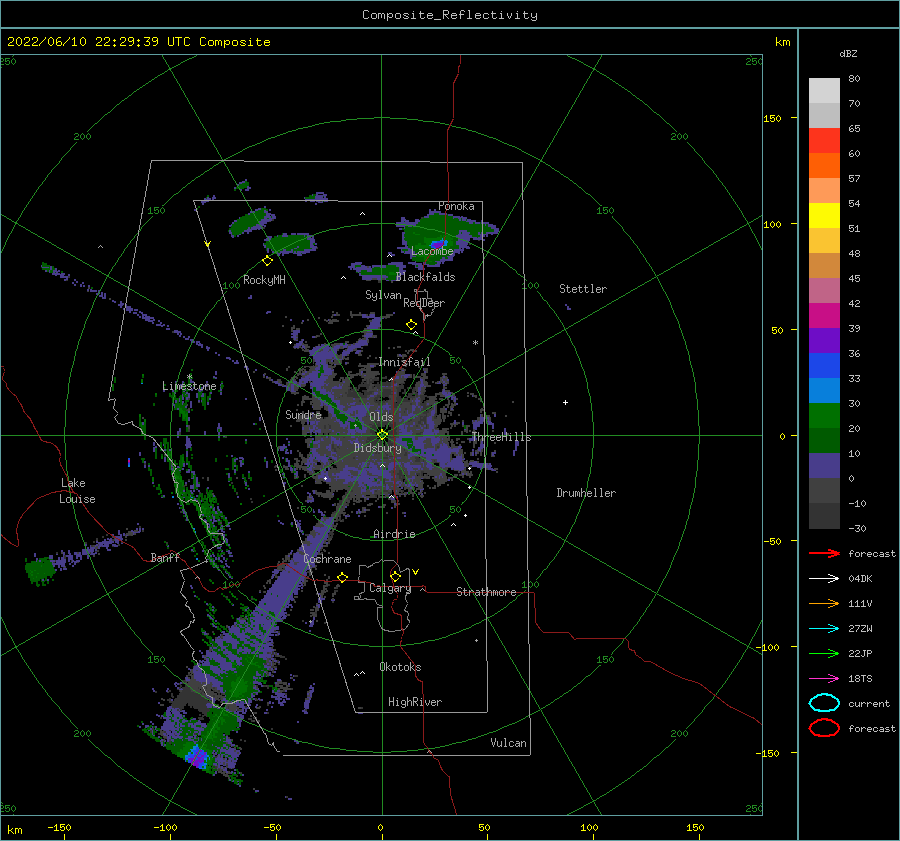Click the Drumheller city label
900x841 pixels.
coord(586,493)
